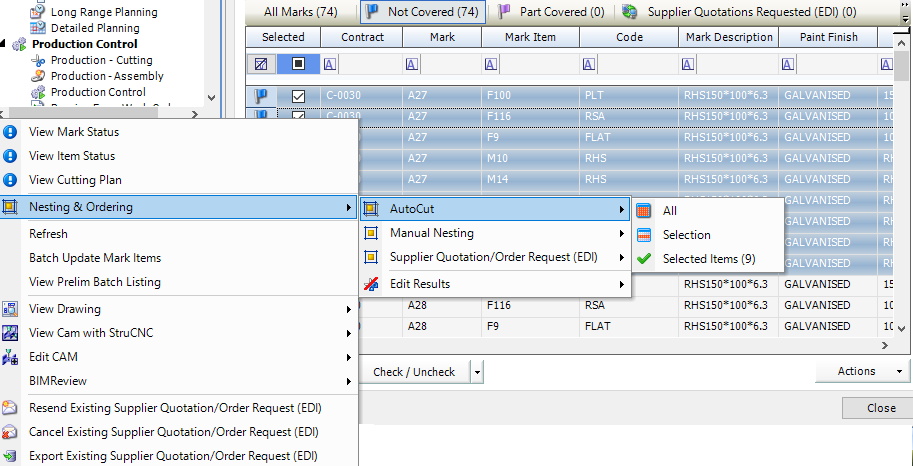Click the Cancel Existing Supplier Quotation icon
The height and width of the screenshot is (466, 913).
coord(10,432)
